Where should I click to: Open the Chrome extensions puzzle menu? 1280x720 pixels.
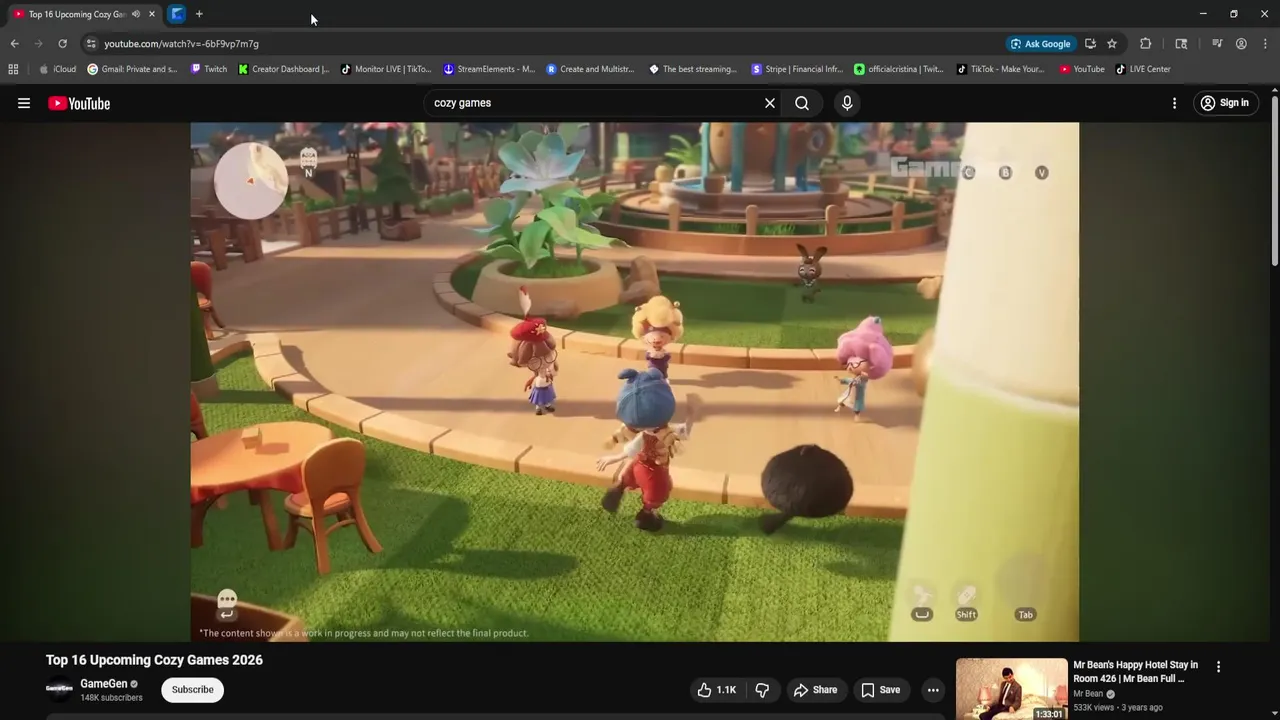pyautogui.click(x=1146, y=44)
